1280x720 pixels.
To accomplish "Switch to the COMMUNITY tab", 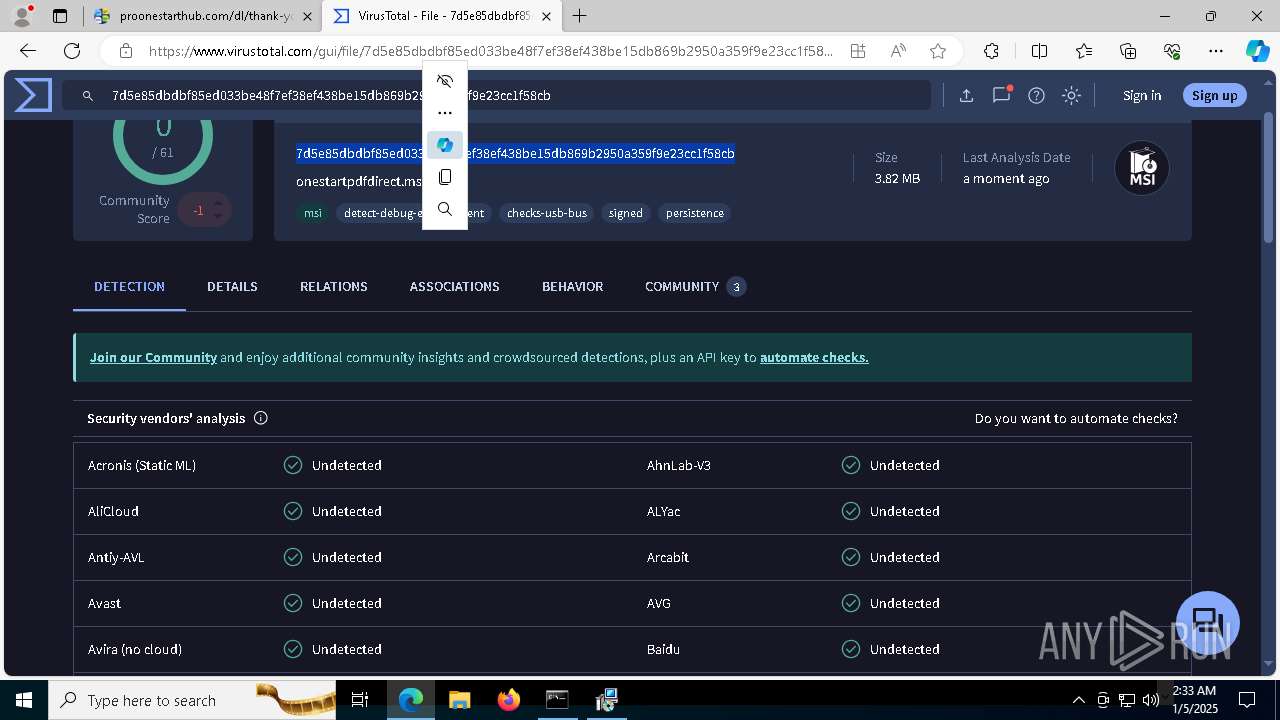I will (x=695, y=287).
